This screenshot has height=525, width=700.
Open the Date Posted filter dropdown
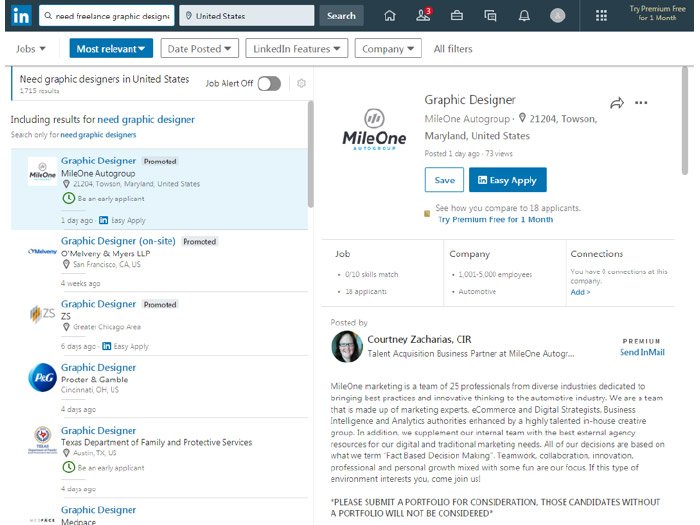[x=200, y=48]
